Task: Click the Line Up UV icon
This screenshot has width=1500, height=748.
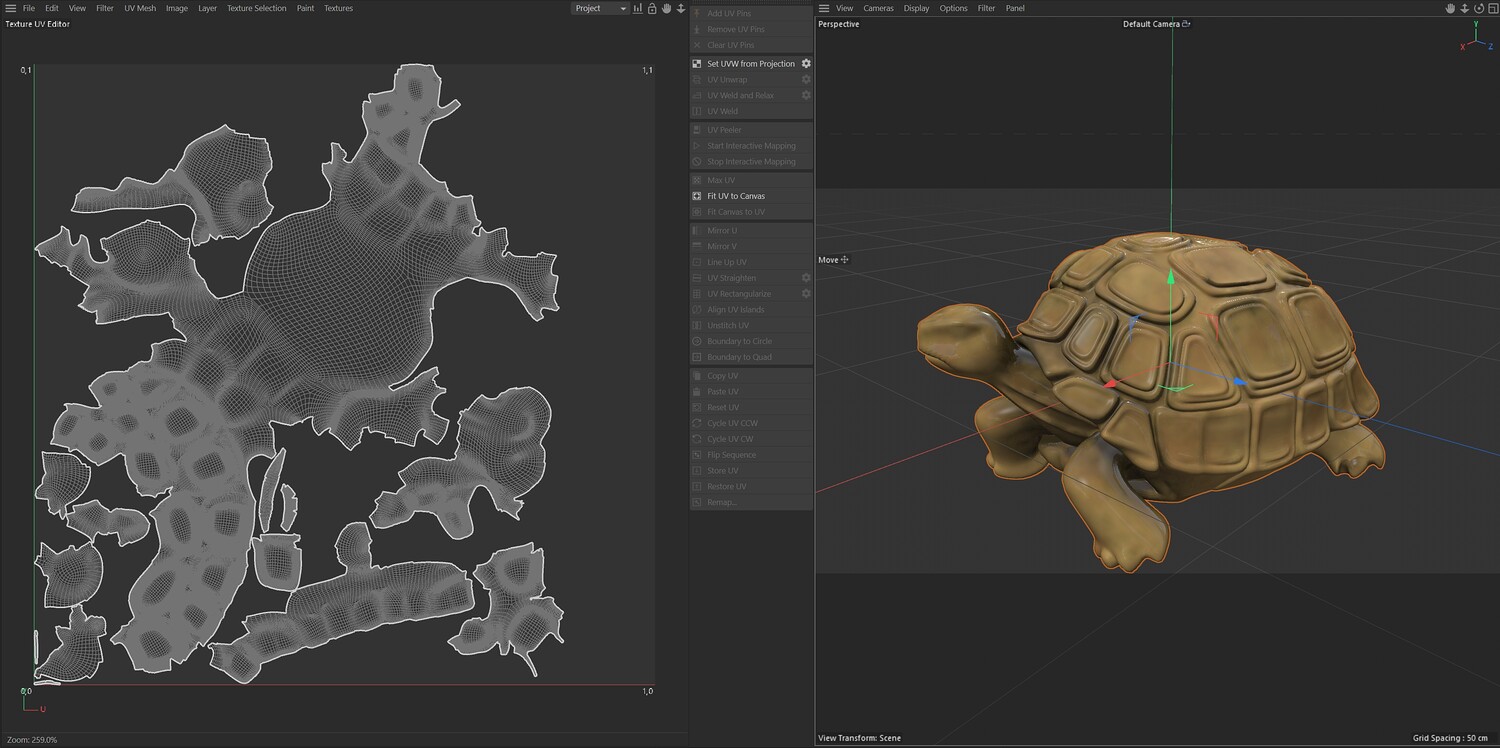Action: click(697, 262)
